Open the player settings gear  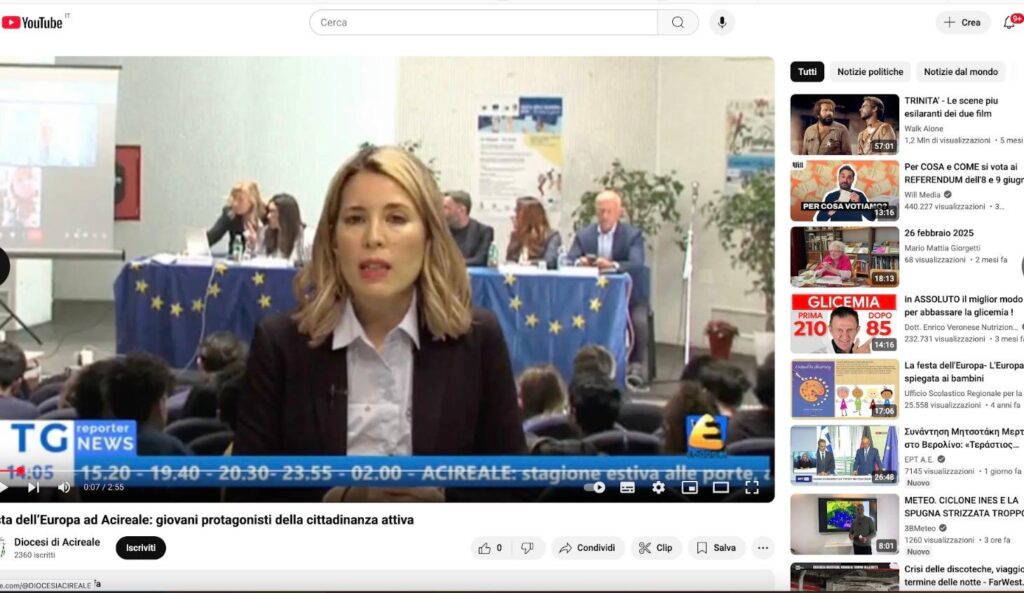(x=658, y=487)
